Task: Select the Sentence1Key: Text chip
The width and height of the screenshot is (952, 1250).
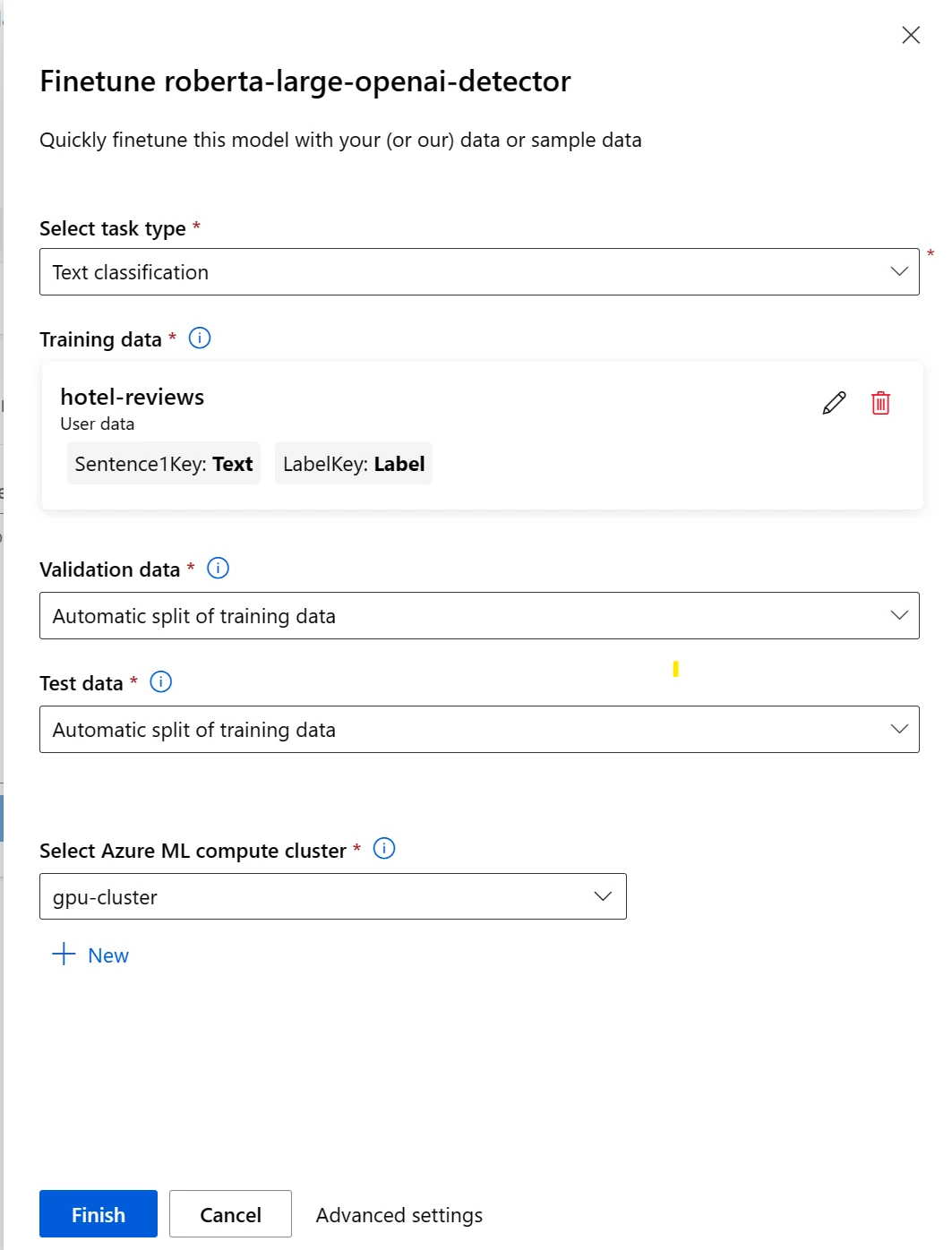Action: [x=163, y=463]
